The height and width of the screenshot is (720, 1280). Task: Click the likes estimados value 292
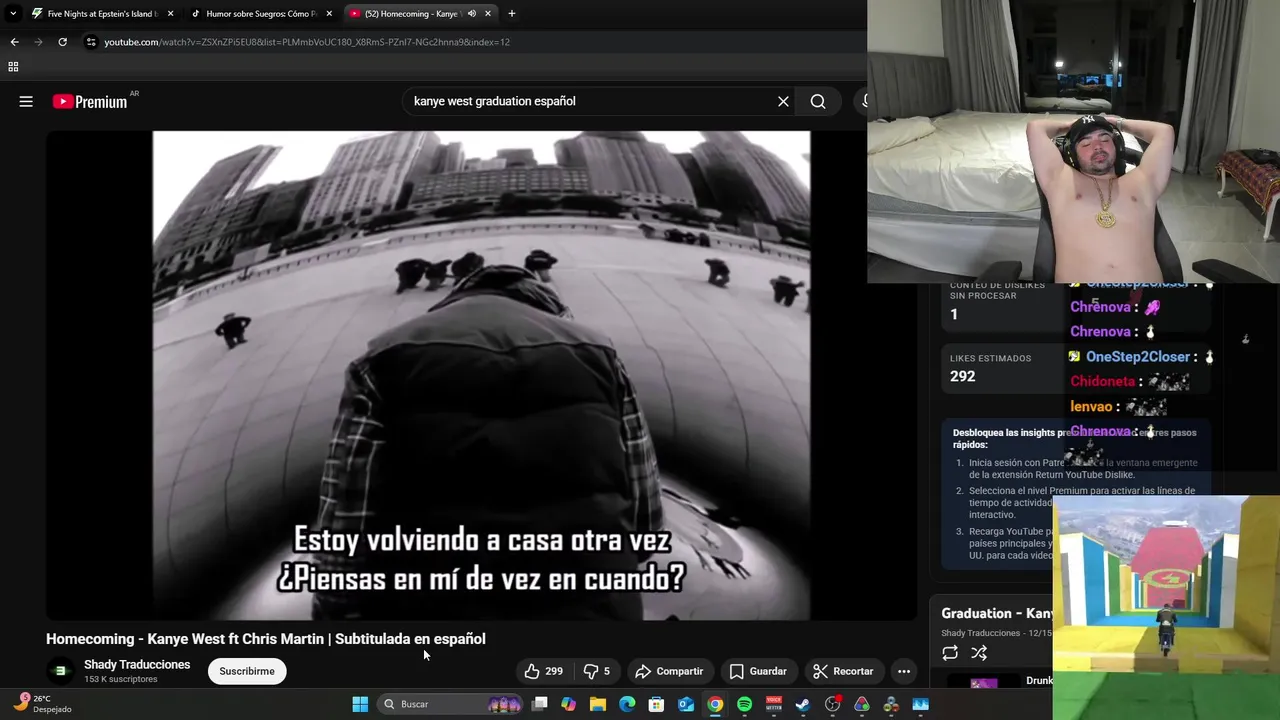click(x=962, y=376)
